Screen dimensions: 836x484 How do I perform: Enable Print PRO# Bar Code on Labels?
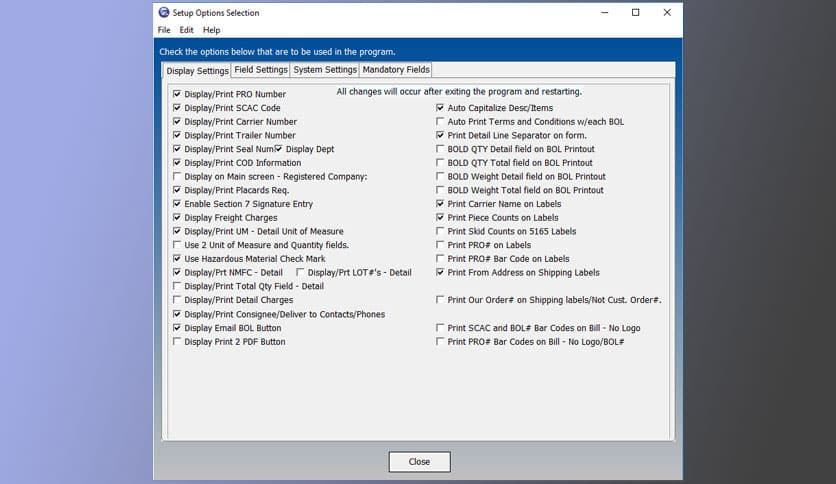(440, 259)
